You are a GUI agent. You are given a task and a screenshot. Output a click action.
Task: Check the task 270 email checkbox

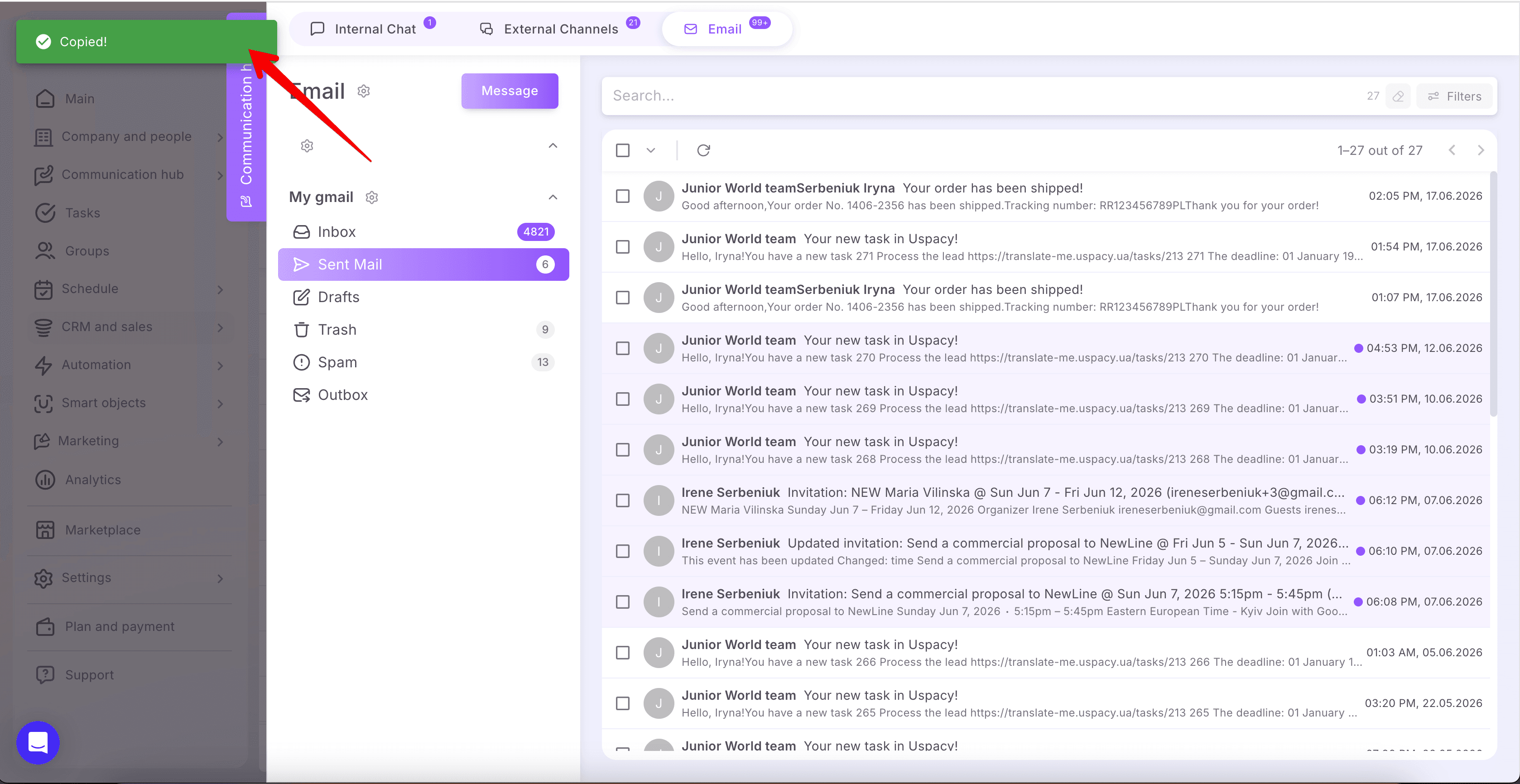622,348
